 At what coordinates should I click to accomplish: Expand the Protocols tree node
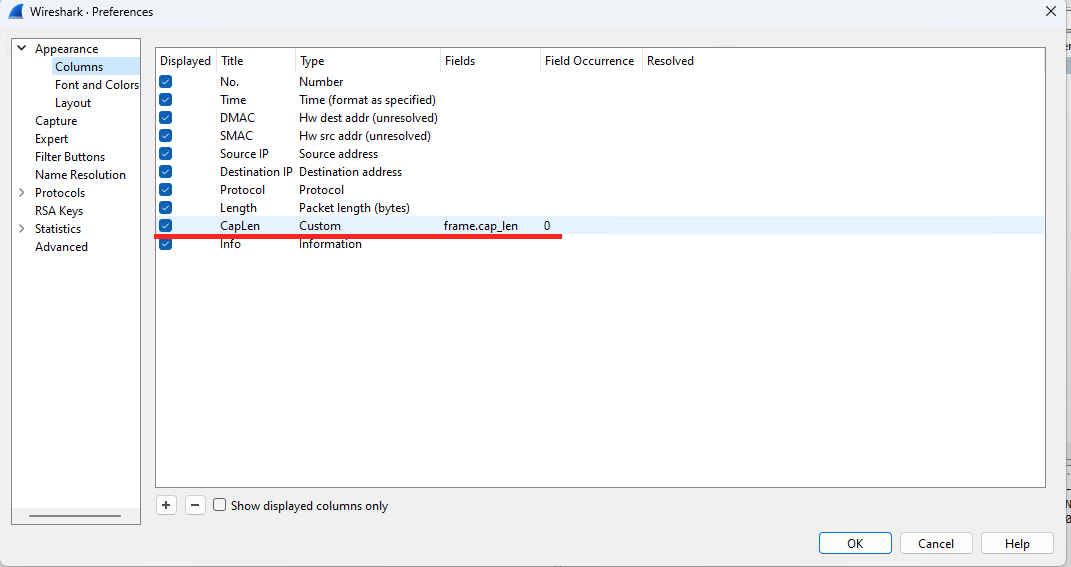(x=22, y=193)
